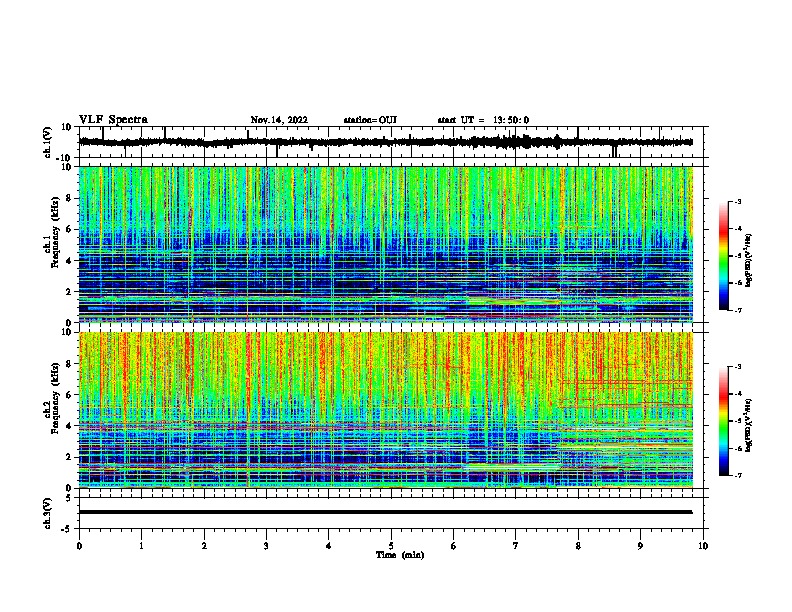Viewport: 792px width, 612px height.
Task: Click the '6' tick on the time axis
Action: point(454,546)
